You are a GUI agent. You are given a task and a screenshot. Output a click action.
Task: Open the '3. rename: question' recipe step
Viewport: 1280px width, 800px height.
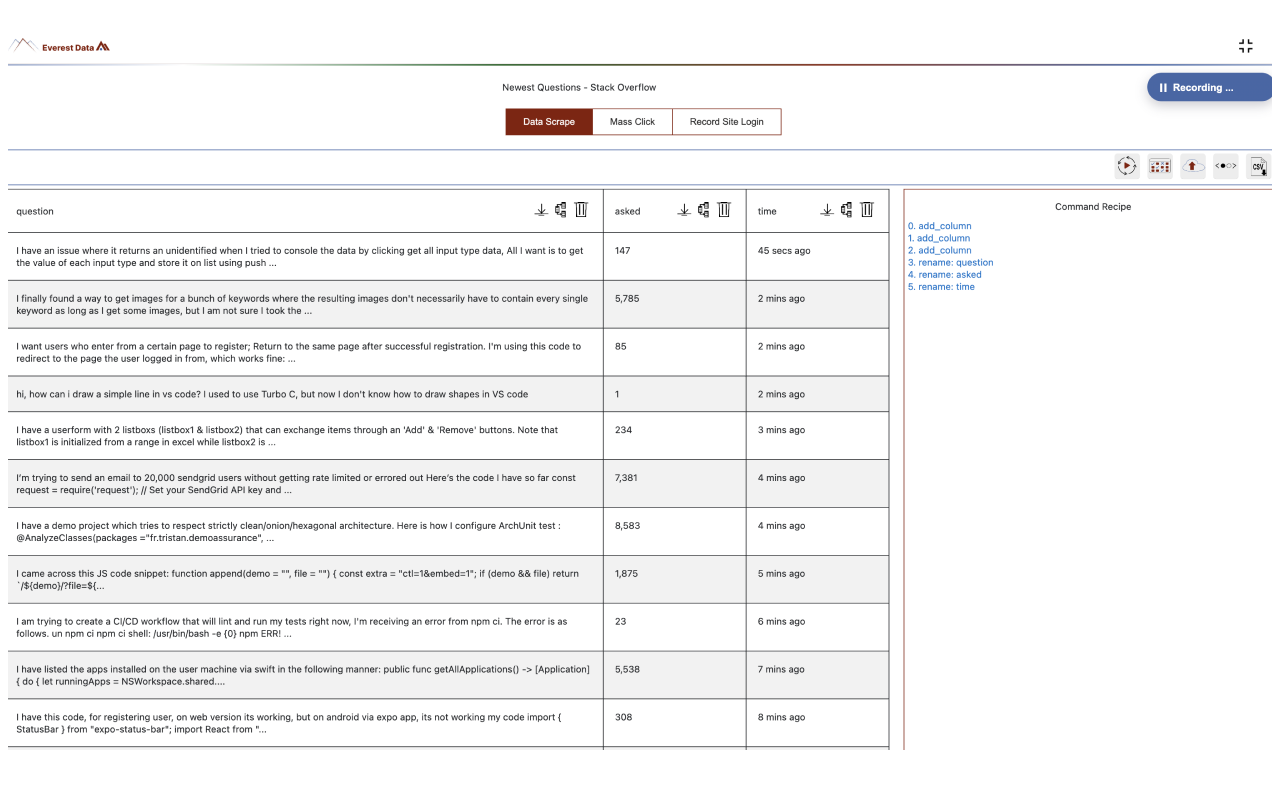[950, 262]
